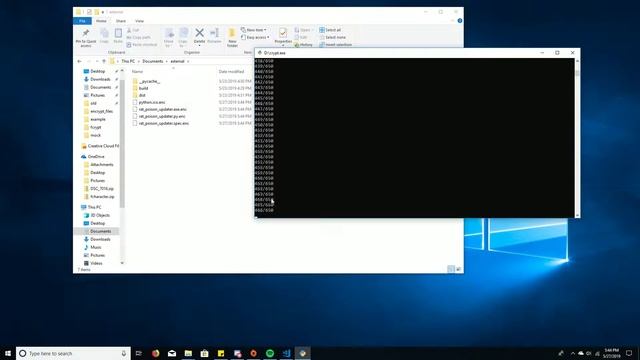Select Music in the sidebar
This screenshot has width=640, height=360.
[96, 247]
